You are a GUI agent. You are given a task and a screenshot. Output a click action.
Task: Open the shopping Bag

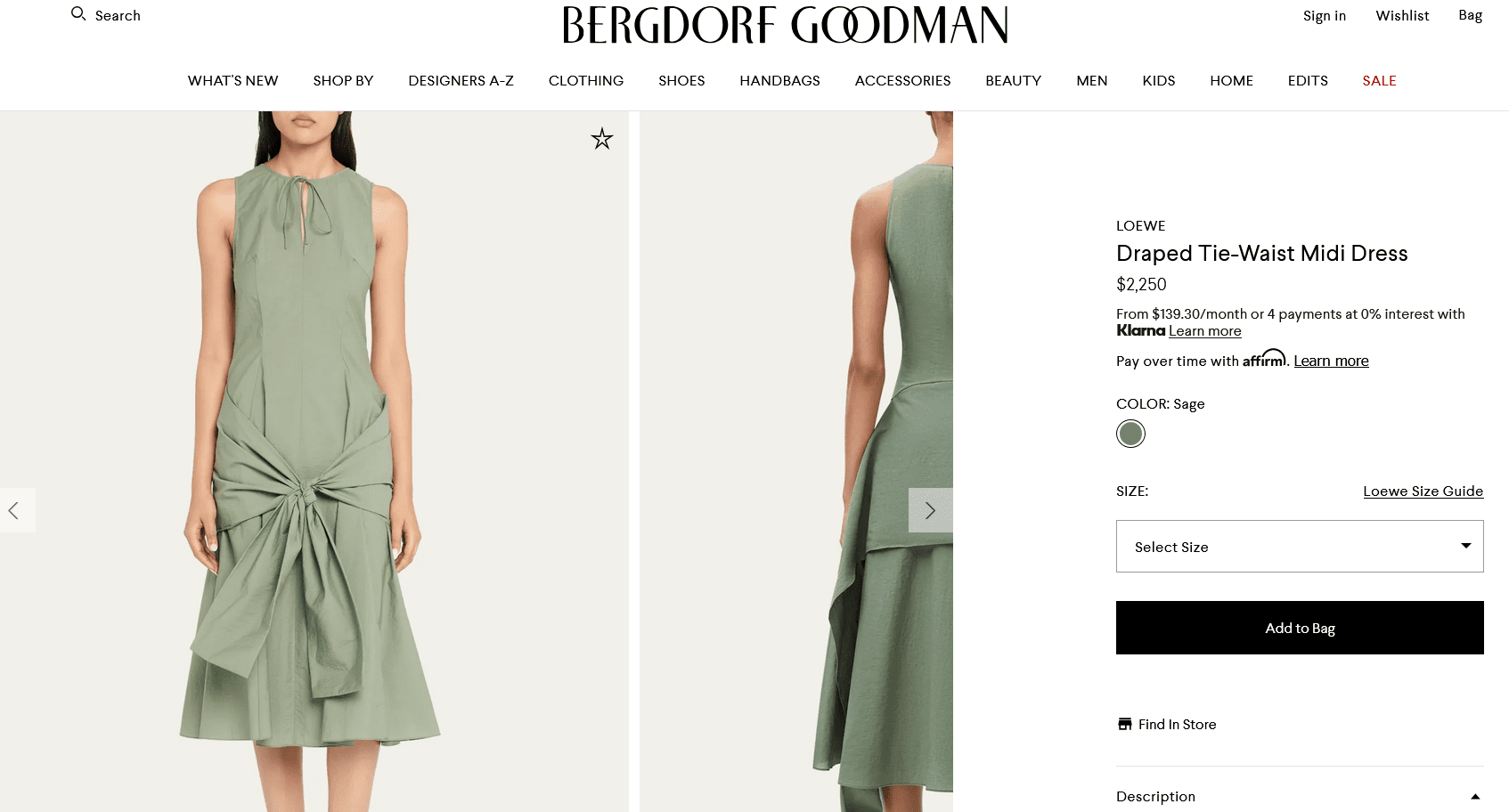point(1470,15)
